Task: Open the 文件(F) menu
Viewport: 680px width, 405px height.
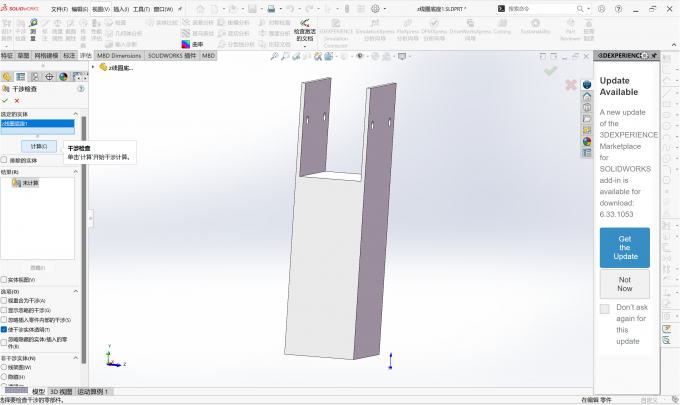Action: pos(59,9)
